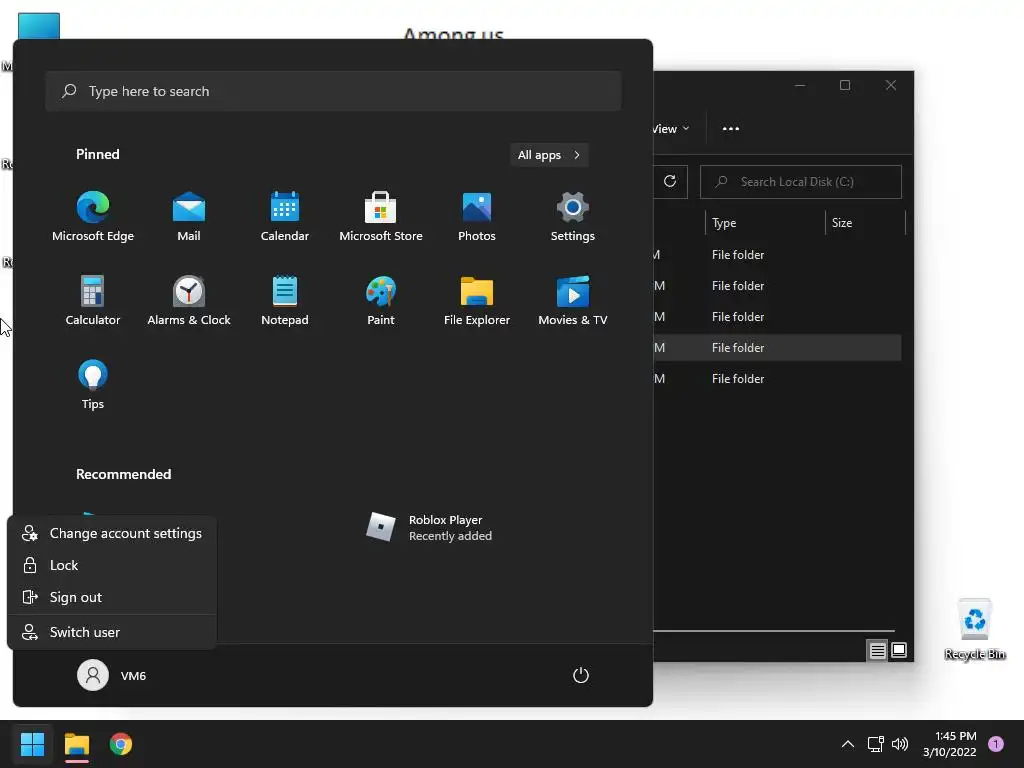Click refresh button in File Explorer

click(670, 182)
